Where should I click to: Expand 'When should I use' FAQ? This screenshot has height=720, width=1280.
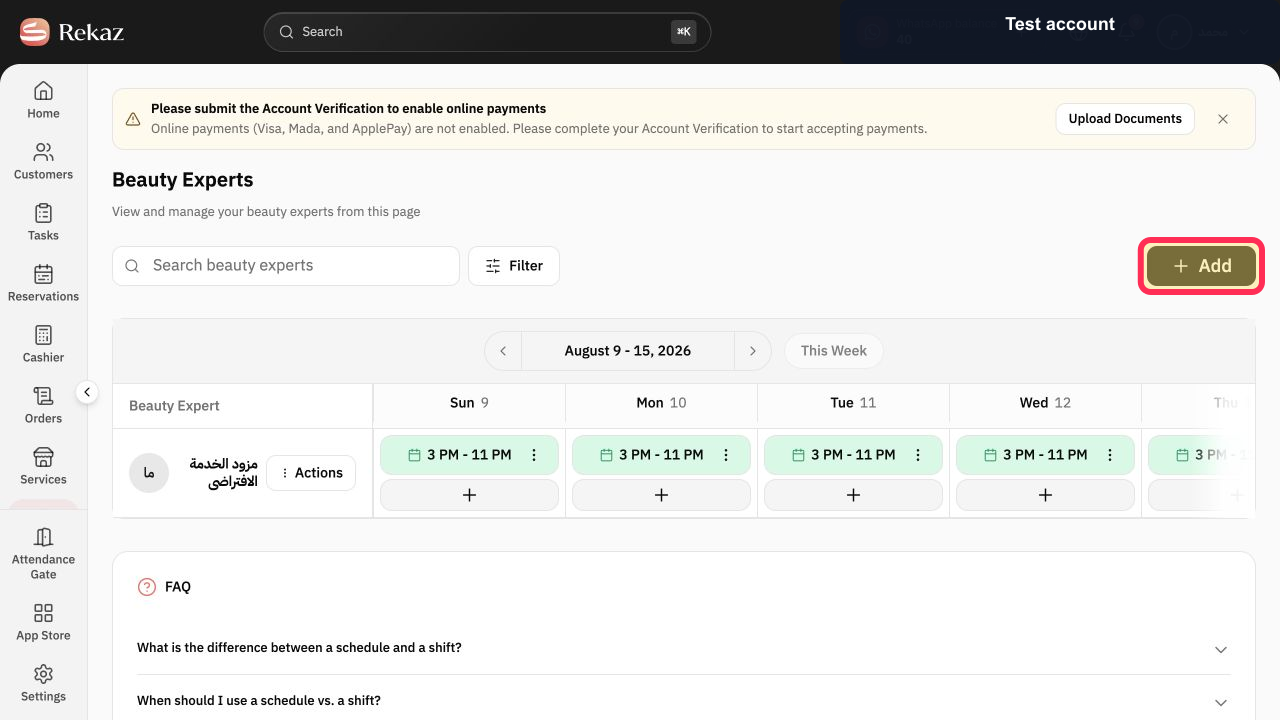684,700
